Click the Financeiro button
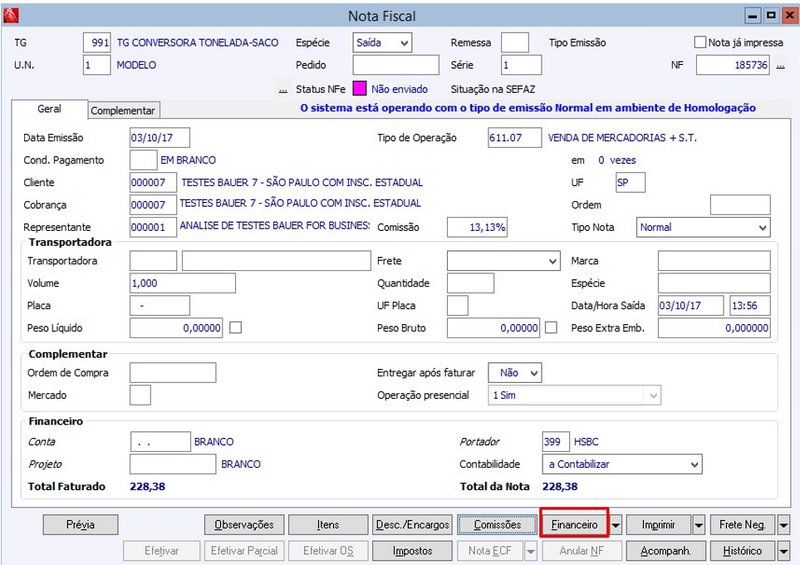 pos(574,525)
